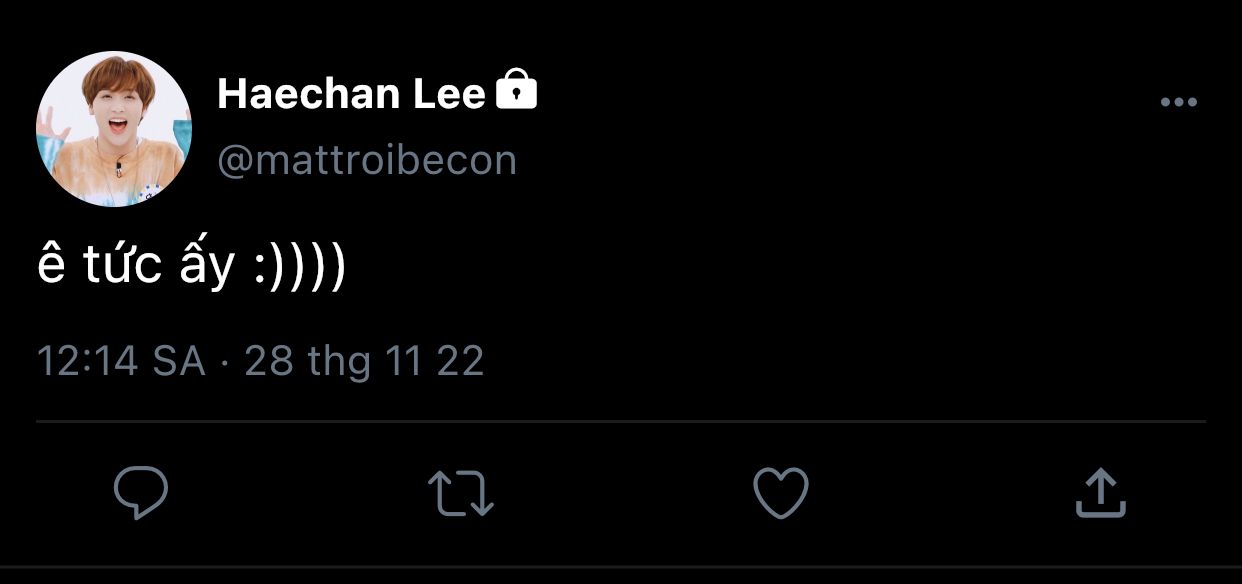Click the retweet arrows icon
The width and height of the screenshot is (1242, 584).
pyautogui.click(x=460, y=493)
